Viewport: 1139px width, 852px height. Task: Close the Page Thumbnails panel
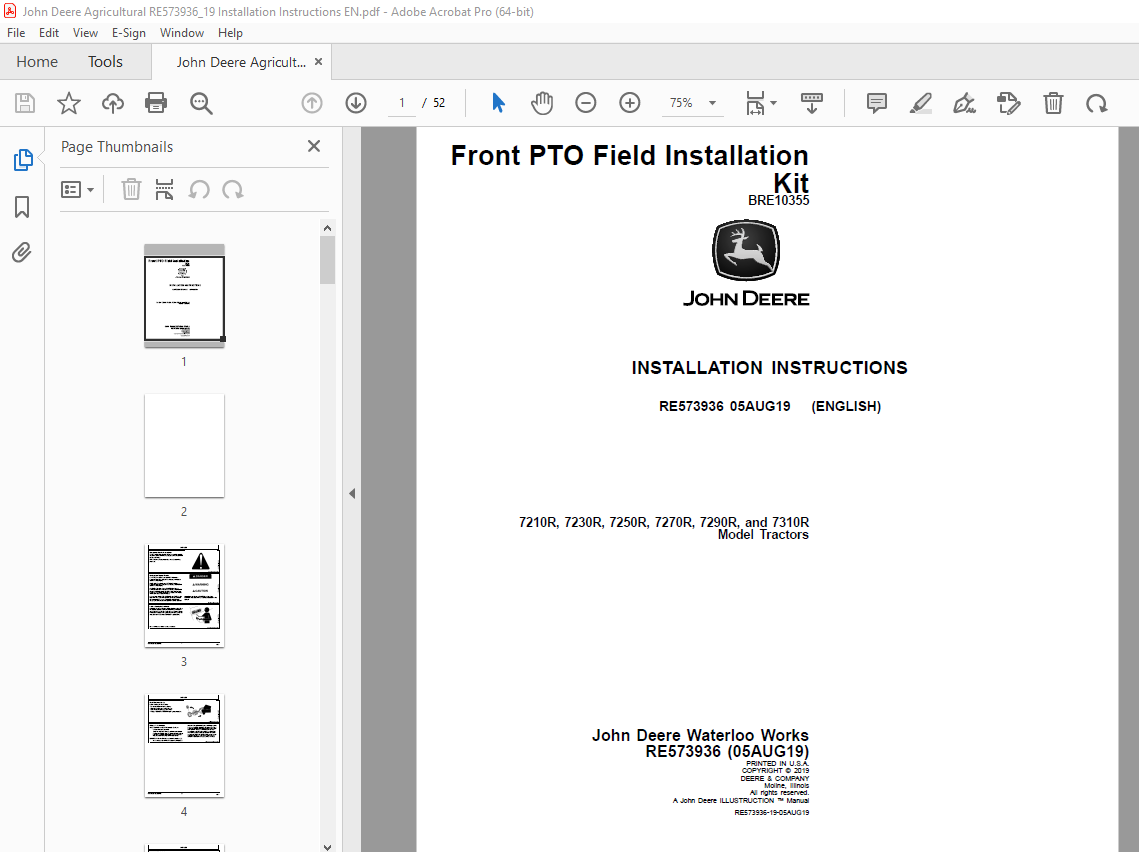[314, 146]
